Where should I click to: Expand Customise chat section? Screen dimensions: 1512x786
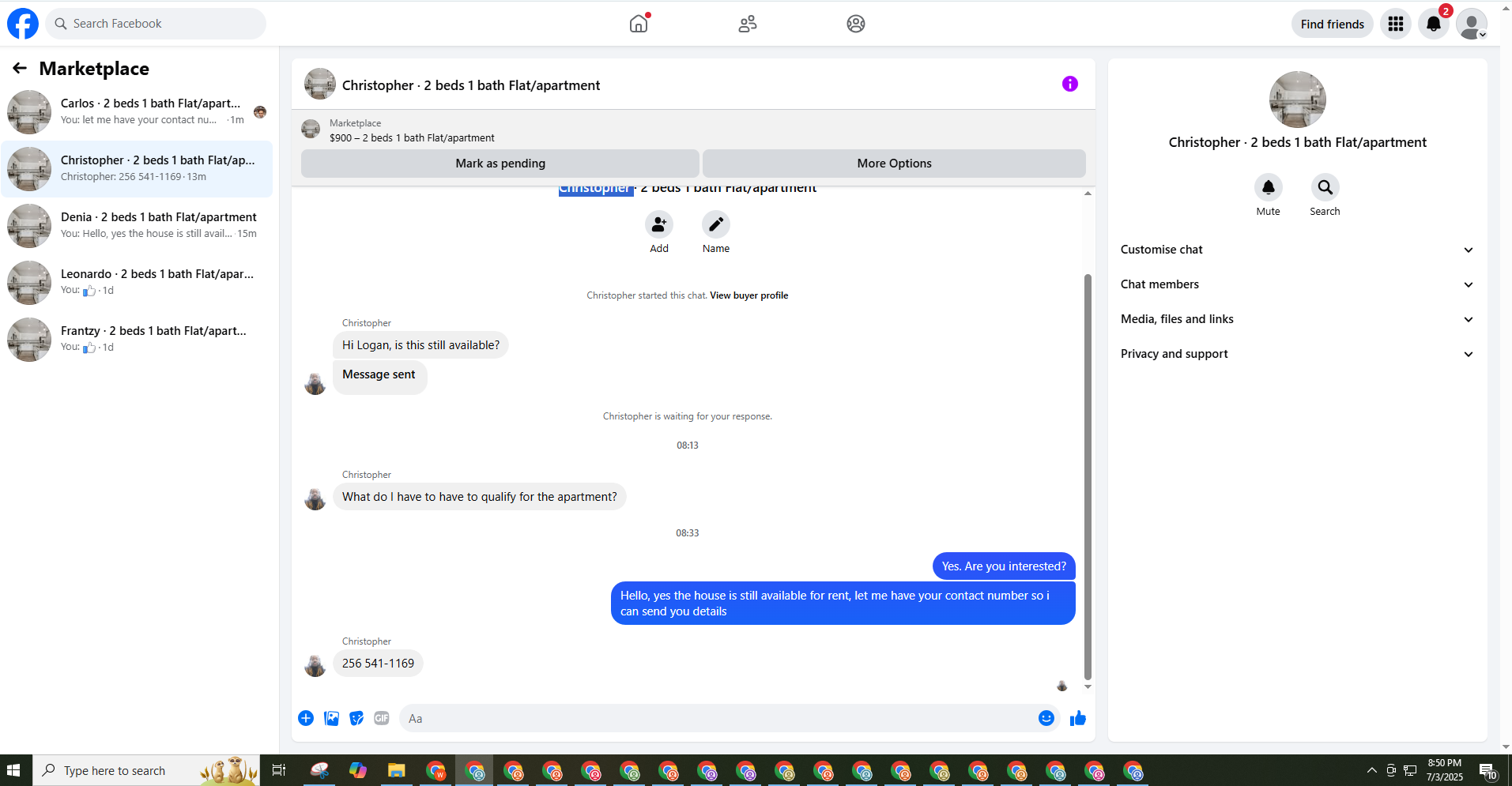pos(1297,250)
